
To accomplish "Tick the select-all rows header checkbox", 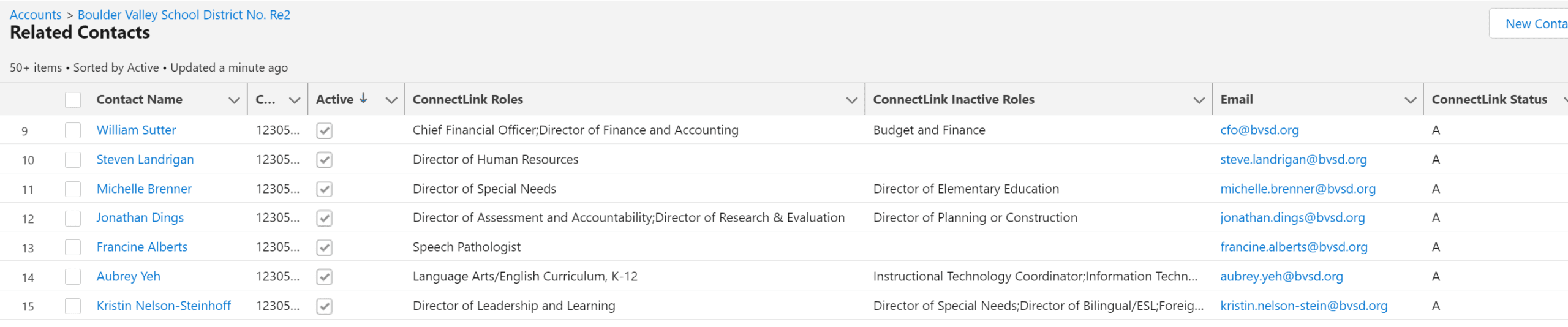I will 73,100.
